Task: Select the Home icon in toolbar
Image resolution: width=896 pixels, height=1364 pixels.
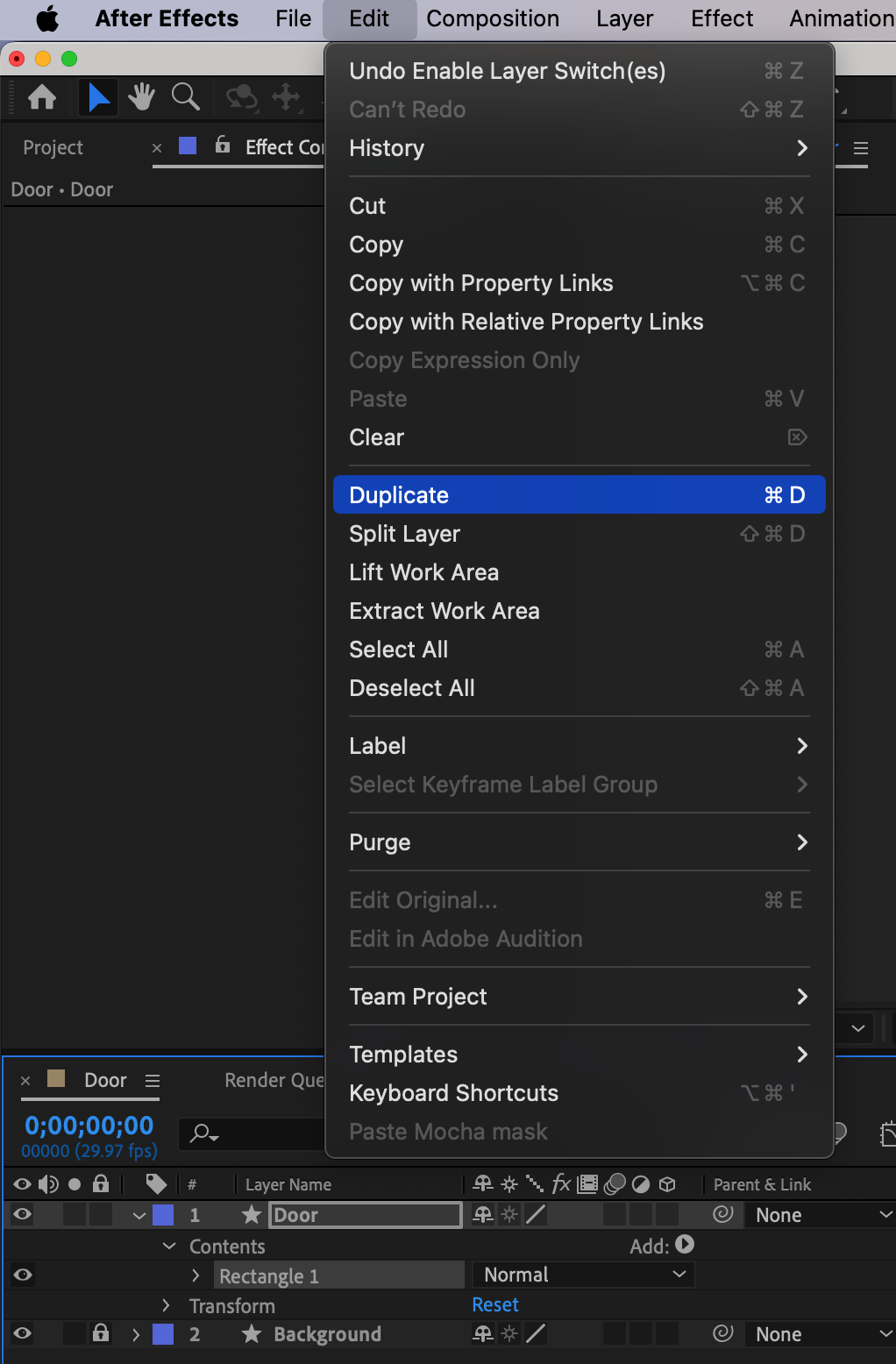Action: coord(42,96)
